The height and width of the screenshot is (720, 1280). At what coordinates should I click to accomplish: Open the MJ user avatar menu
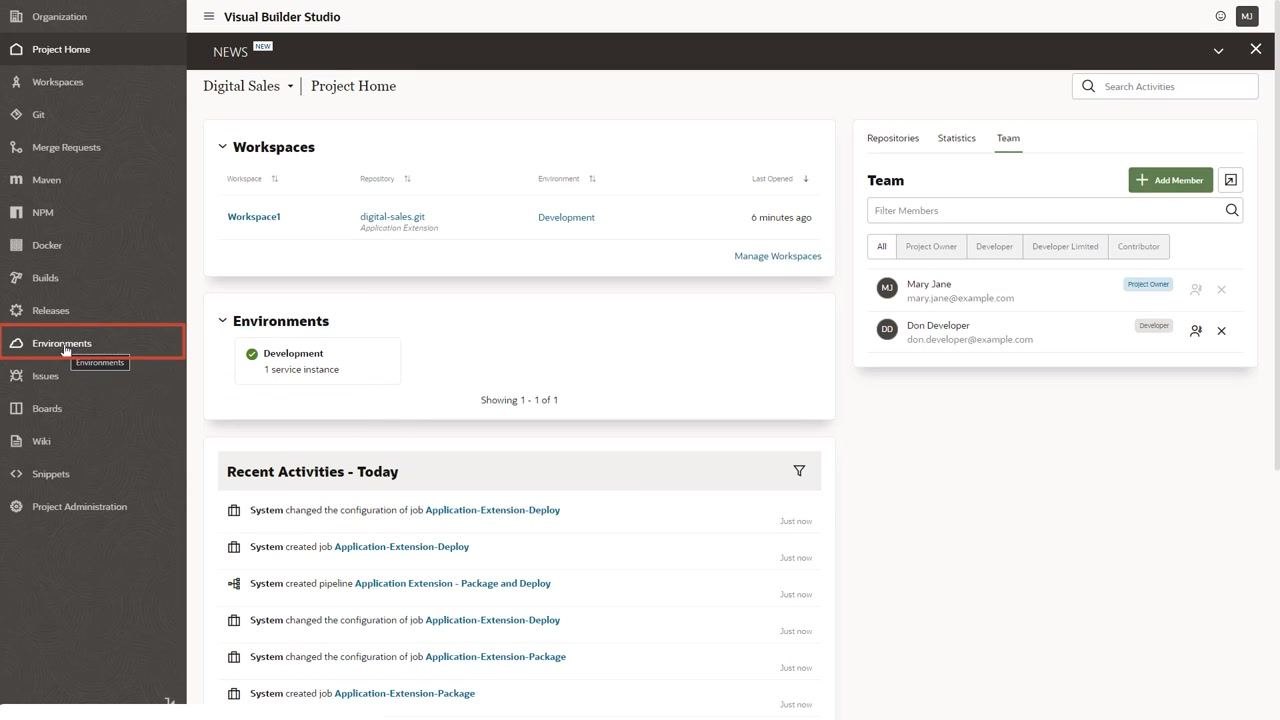[x=1247, y=16]
